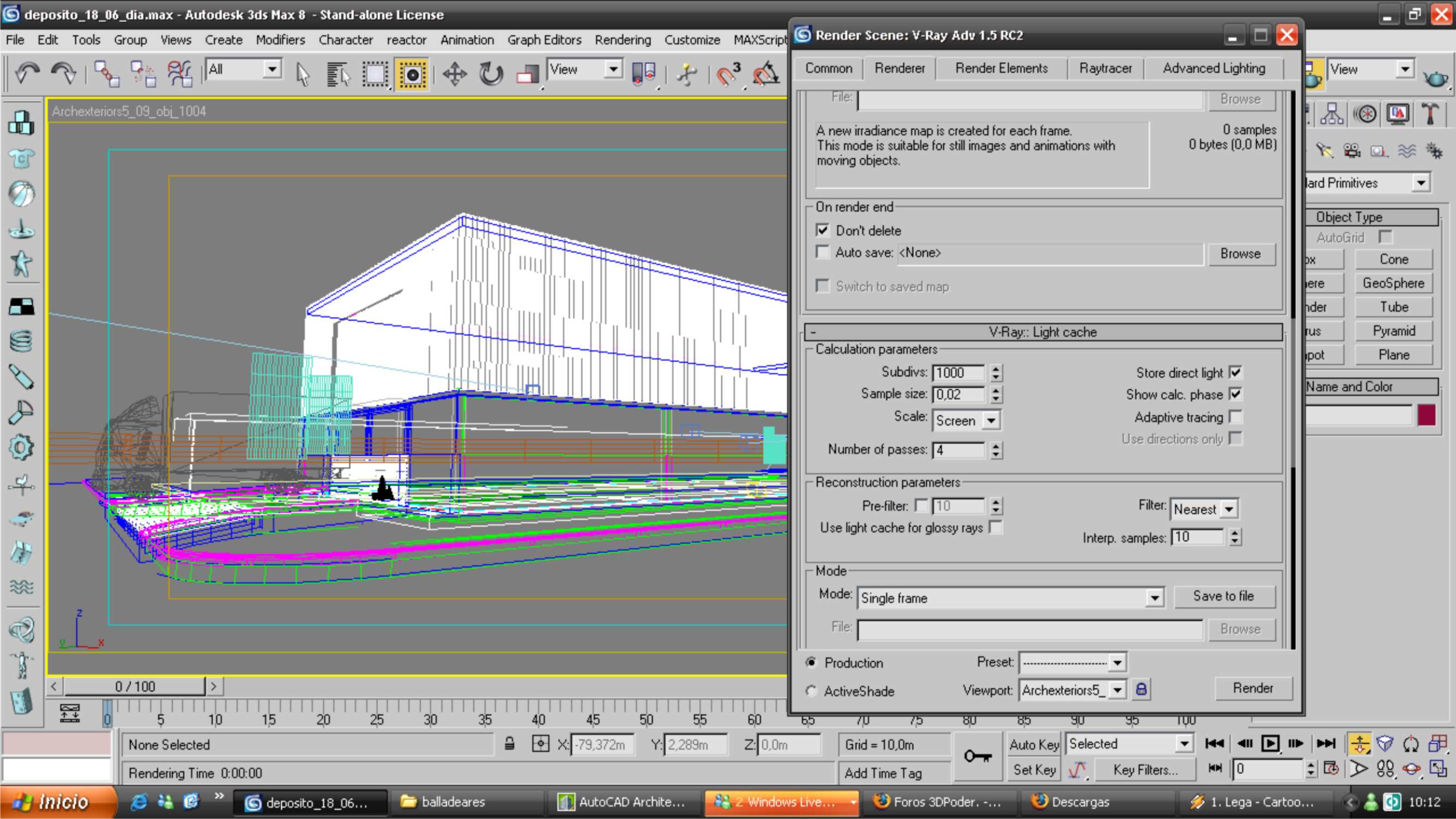Select the Move transform tool
1456x819 pixels.
pos(454,74)
